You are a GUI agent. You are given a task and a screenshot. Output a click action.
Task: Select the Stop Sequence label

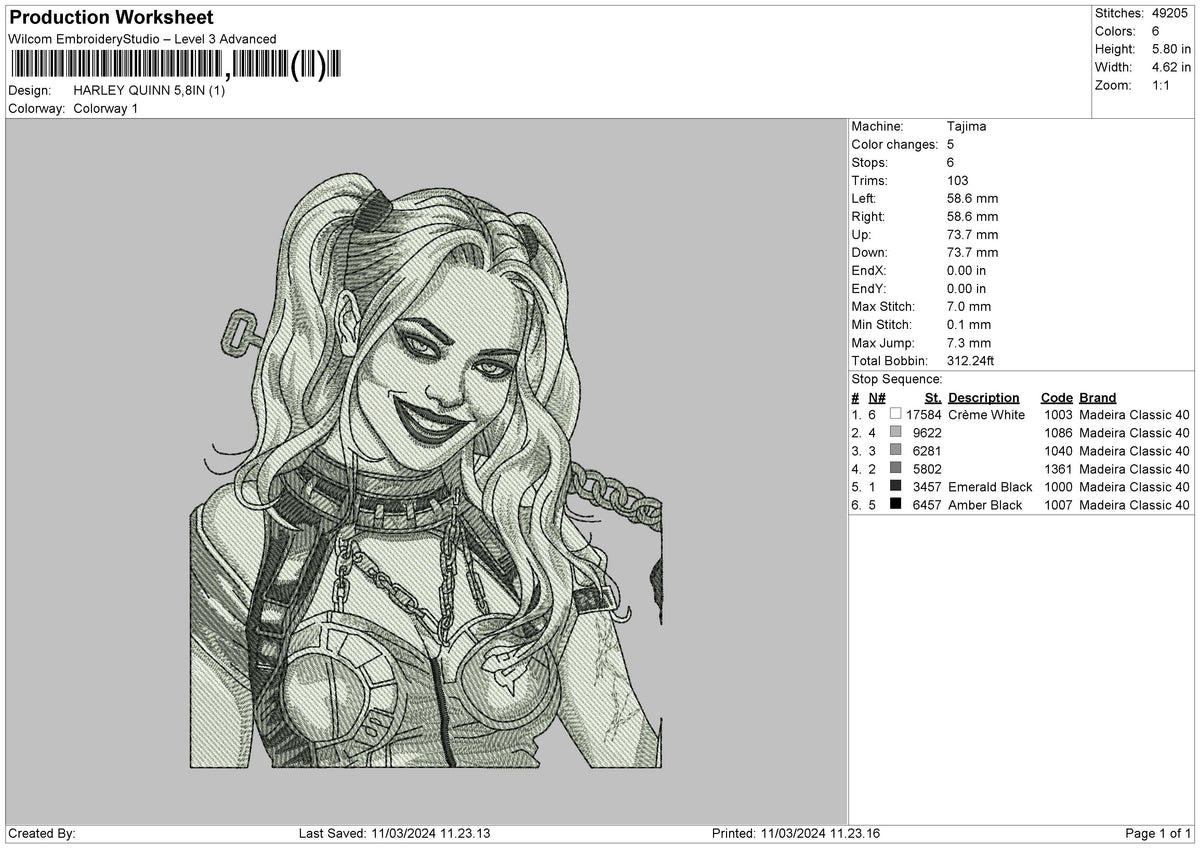[897, 380]
